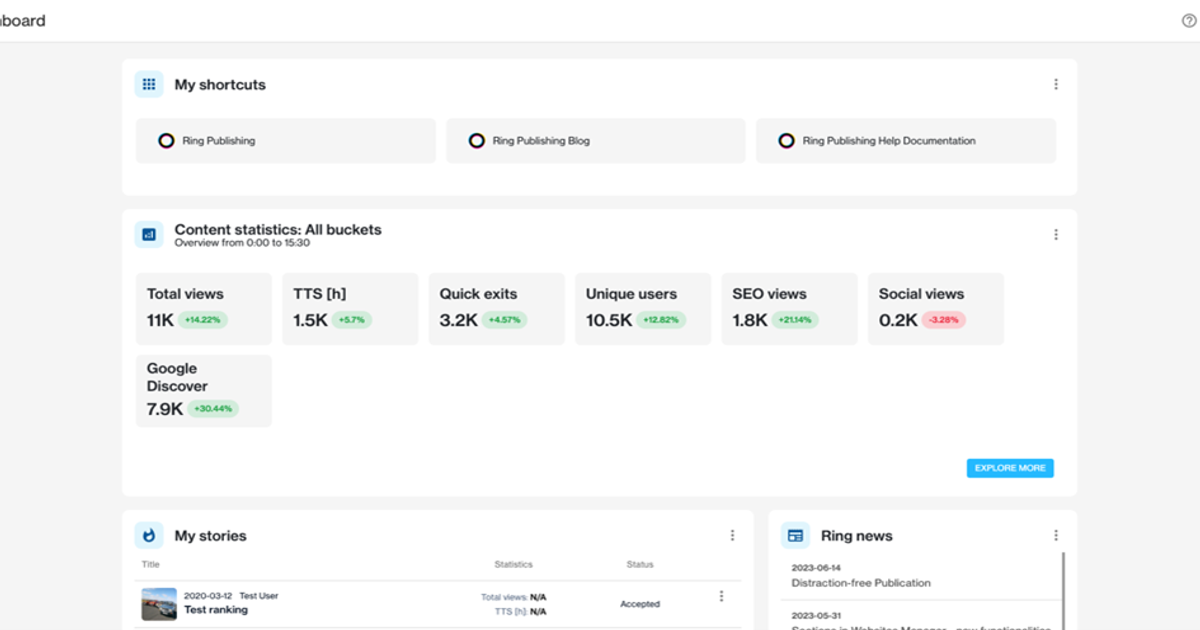Click the My shortcuts grid icon

[148, 84]
